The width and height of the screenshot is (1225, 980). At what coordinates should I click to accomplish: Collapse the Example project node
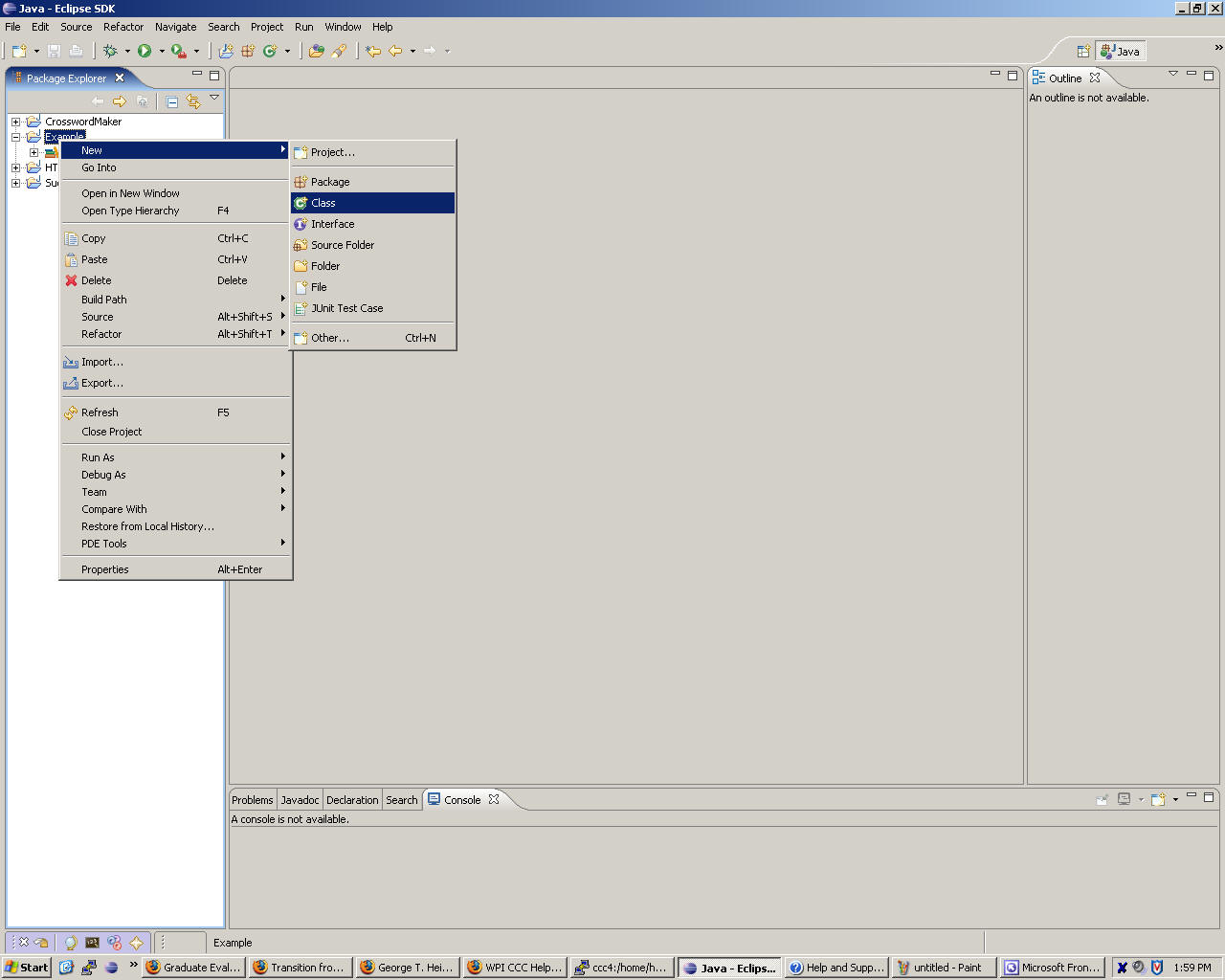point(15,137)
